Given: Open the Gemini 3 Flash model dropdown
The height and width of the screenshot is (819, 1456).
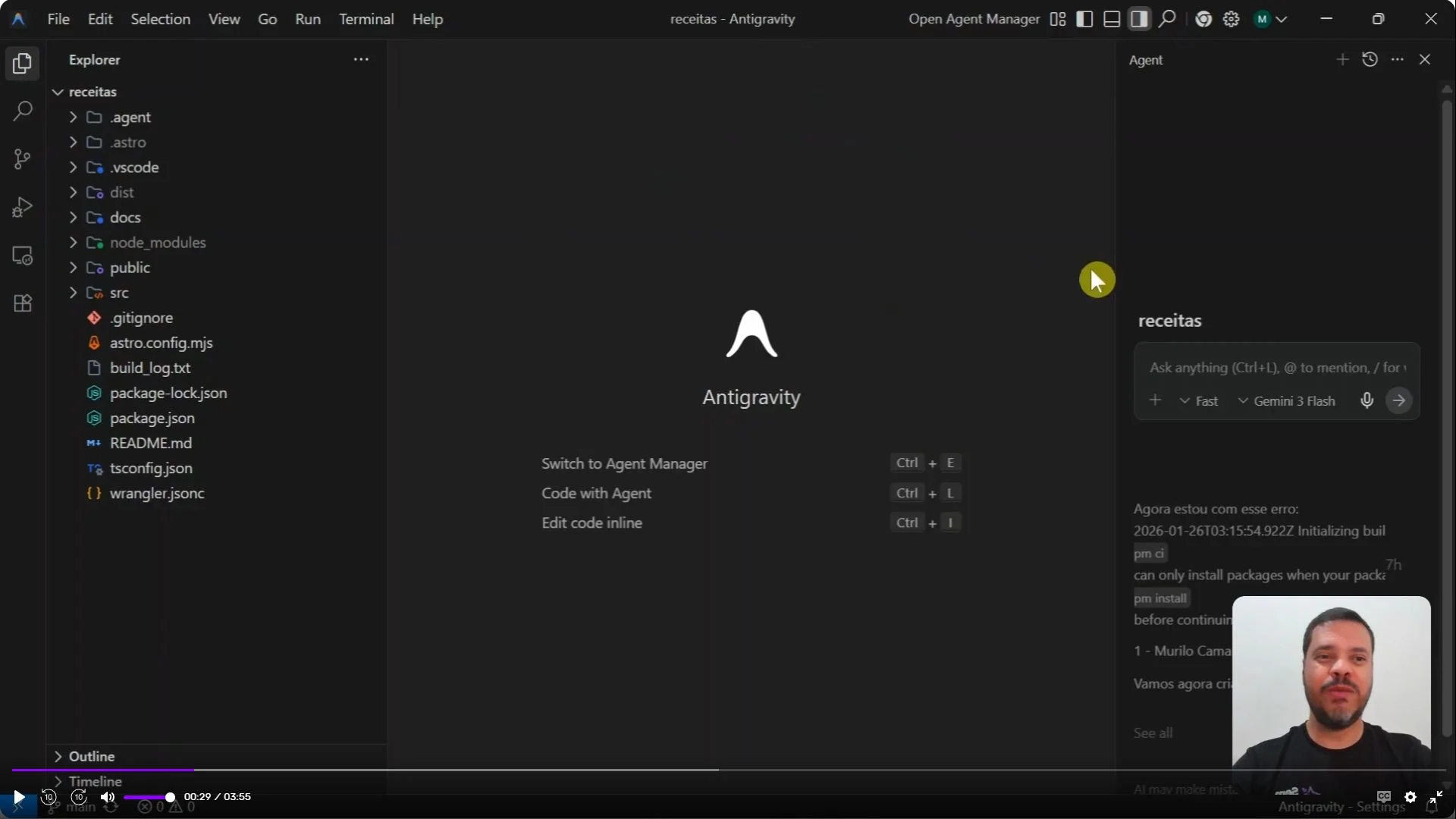Looking at the screenshot, I should click(1286, 401).
